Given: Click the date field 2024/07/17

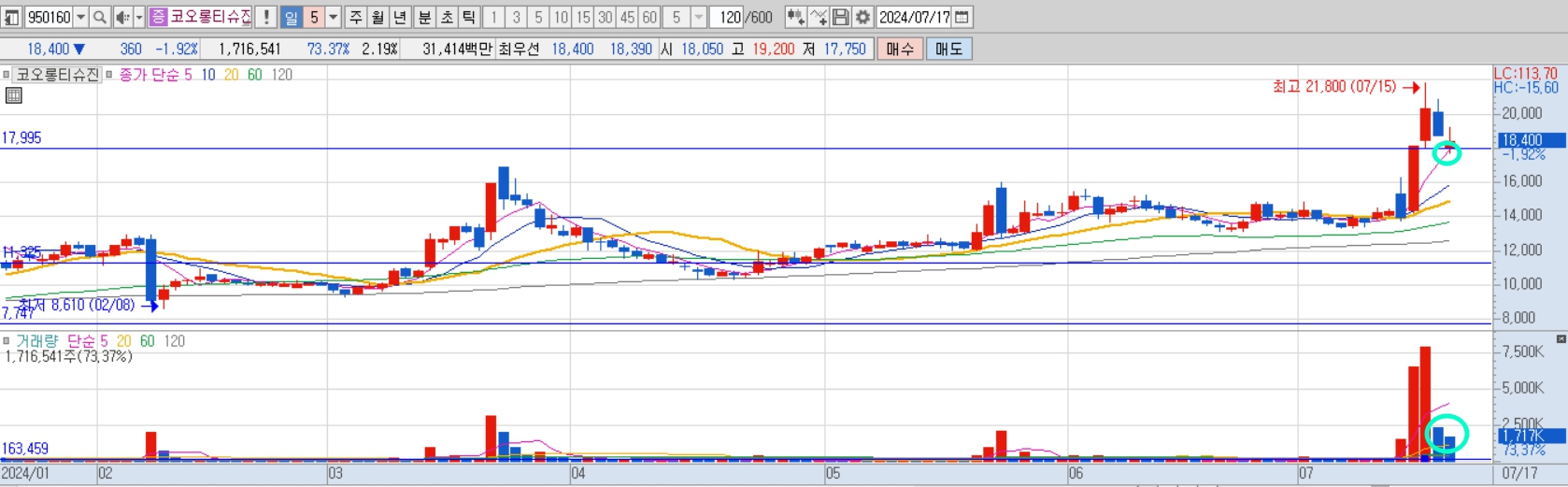Looking at the screenshot, I should (914, 17).
